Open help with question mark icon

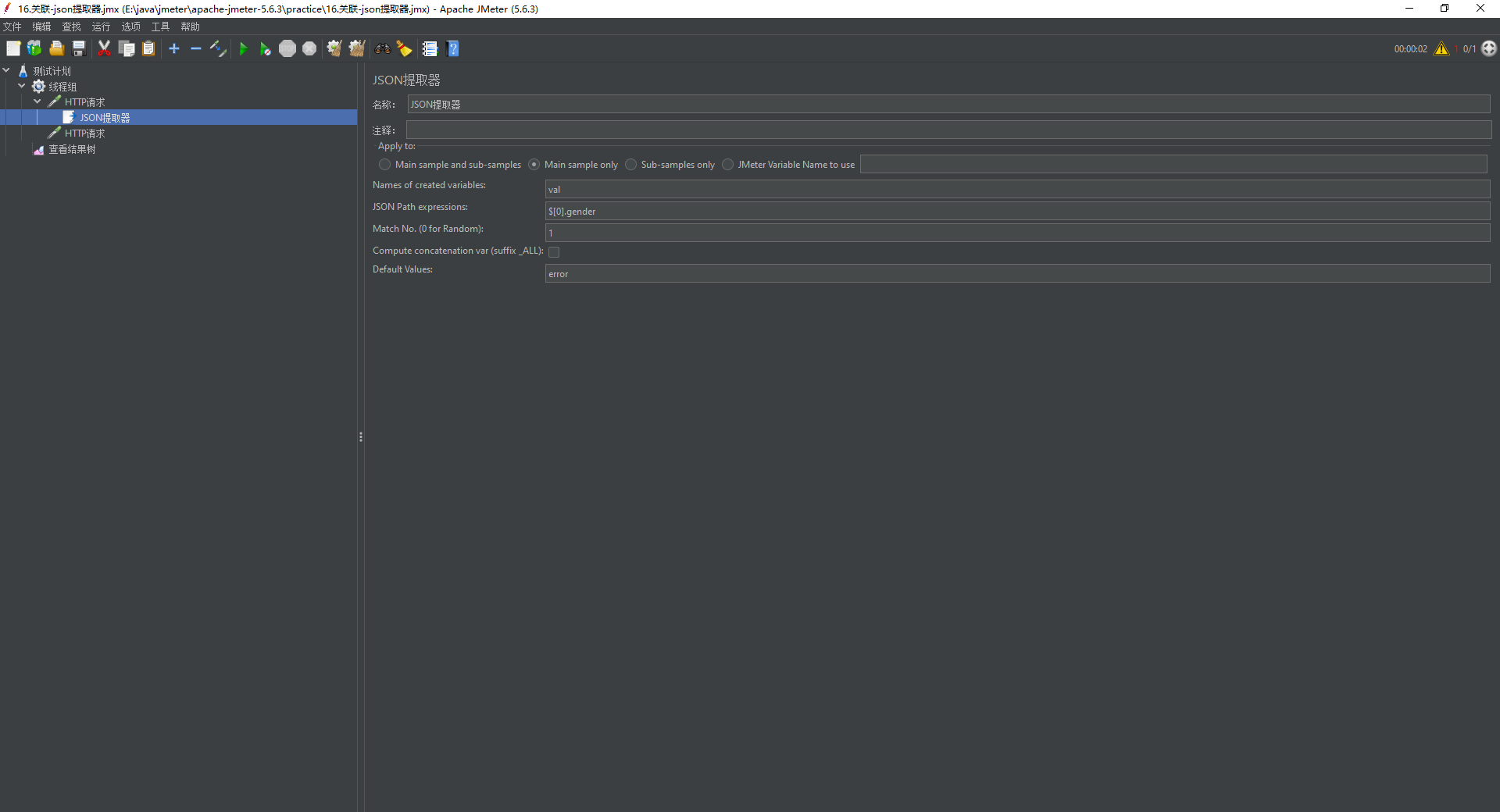pyautogui.click(x=452, y=48)
